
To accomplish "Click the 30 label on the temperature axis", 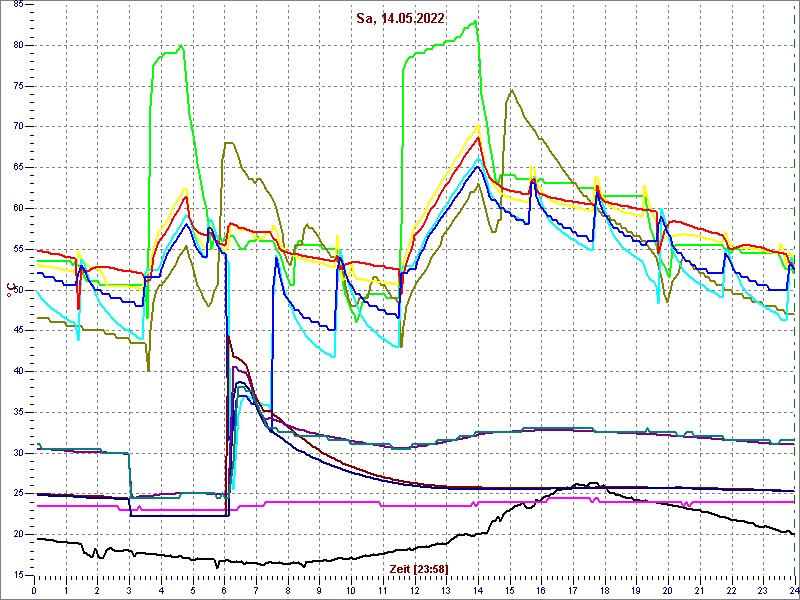I will pyautogui.click(x=17, y=453).
